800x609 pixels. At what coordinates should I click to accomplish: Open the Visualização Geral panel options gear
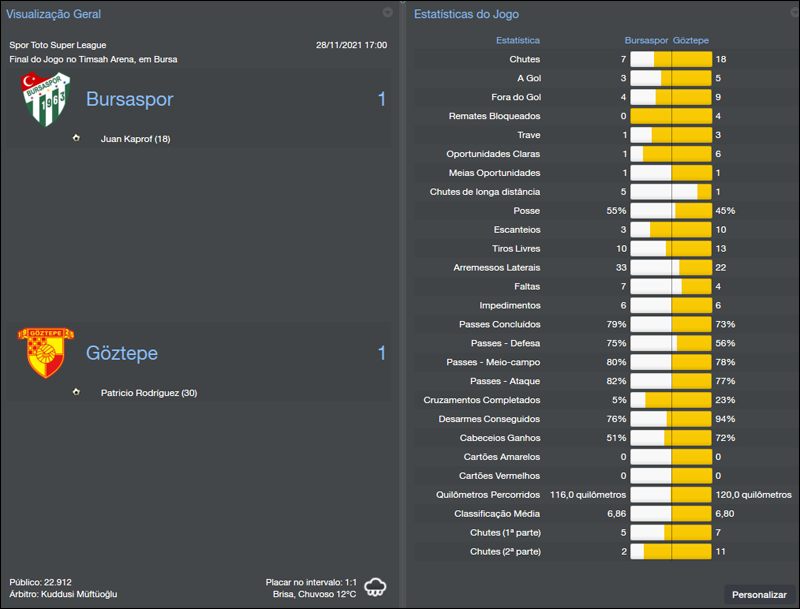coord(387,14)
